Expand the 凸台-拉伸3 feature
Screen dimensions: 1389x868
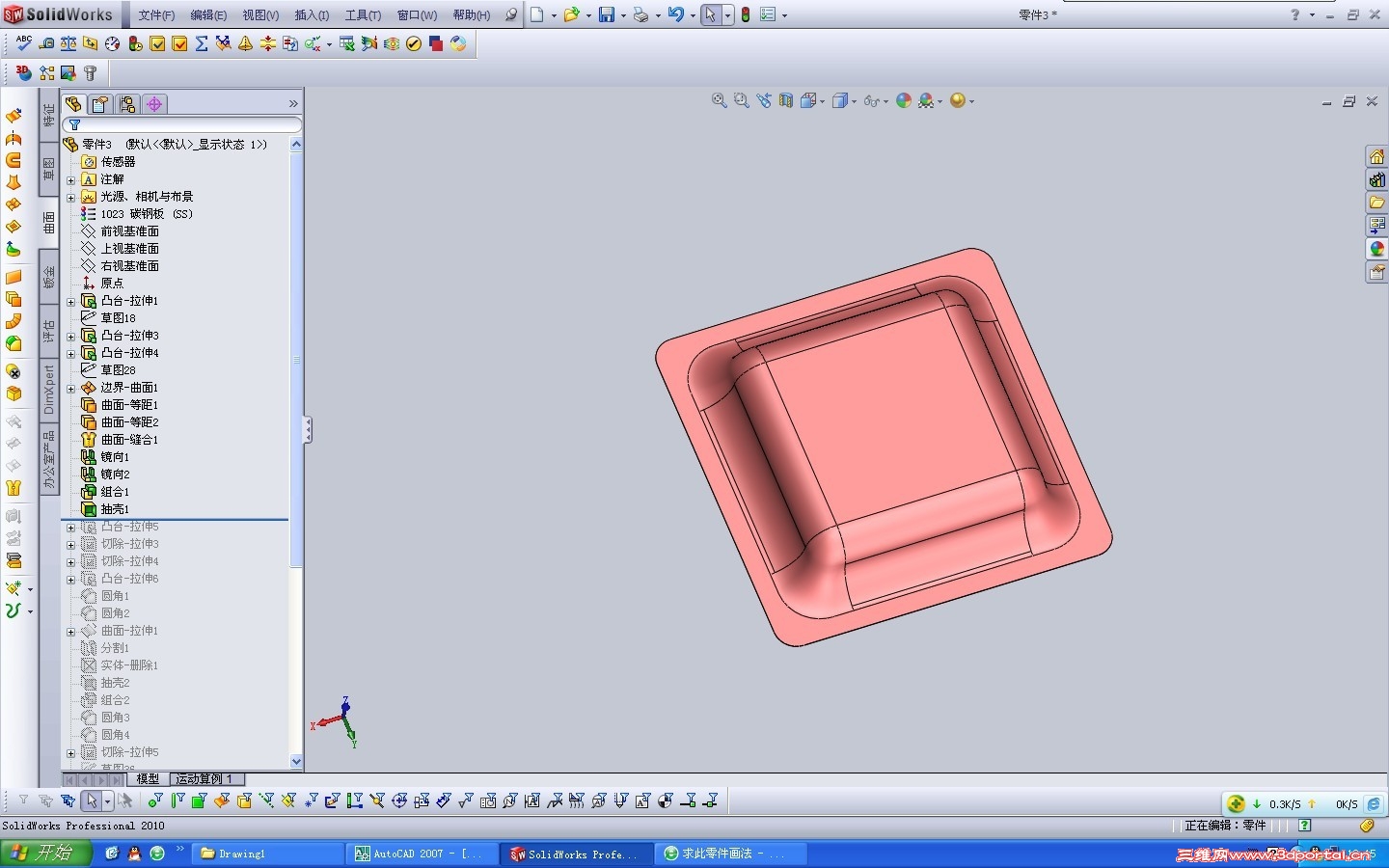pyautogui.click(x=70, y=336)
